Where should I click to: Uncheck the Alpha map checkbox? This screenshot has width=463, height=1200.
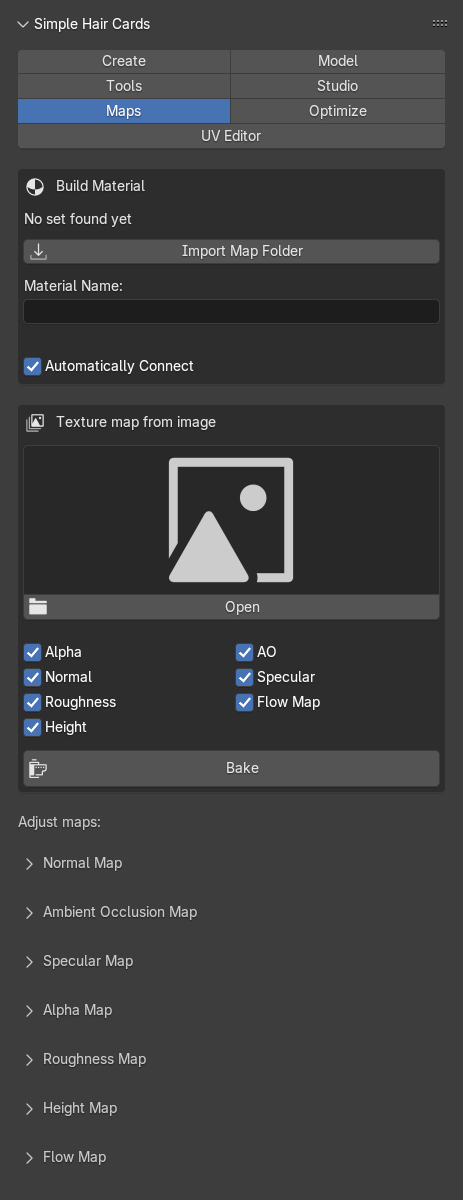[33, 652]
